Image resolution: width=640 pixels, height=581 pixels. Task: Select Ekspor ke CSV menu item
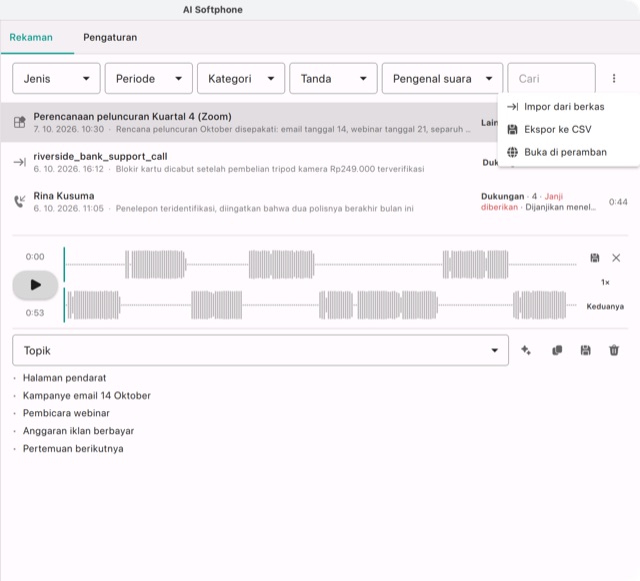pyautogui.click(x=569, y=129)
